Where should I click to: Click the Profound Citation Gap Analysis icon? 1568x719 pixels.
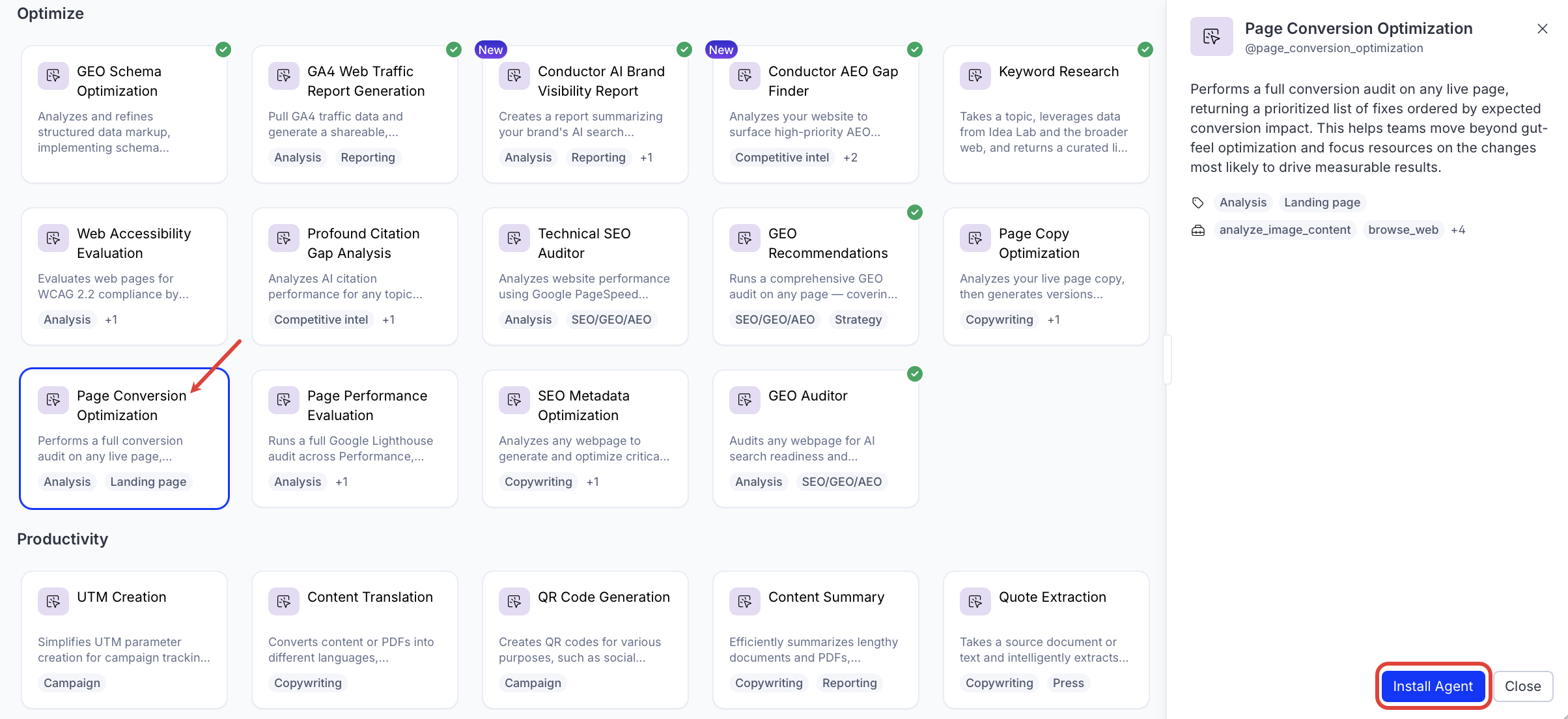coord(284,238)
